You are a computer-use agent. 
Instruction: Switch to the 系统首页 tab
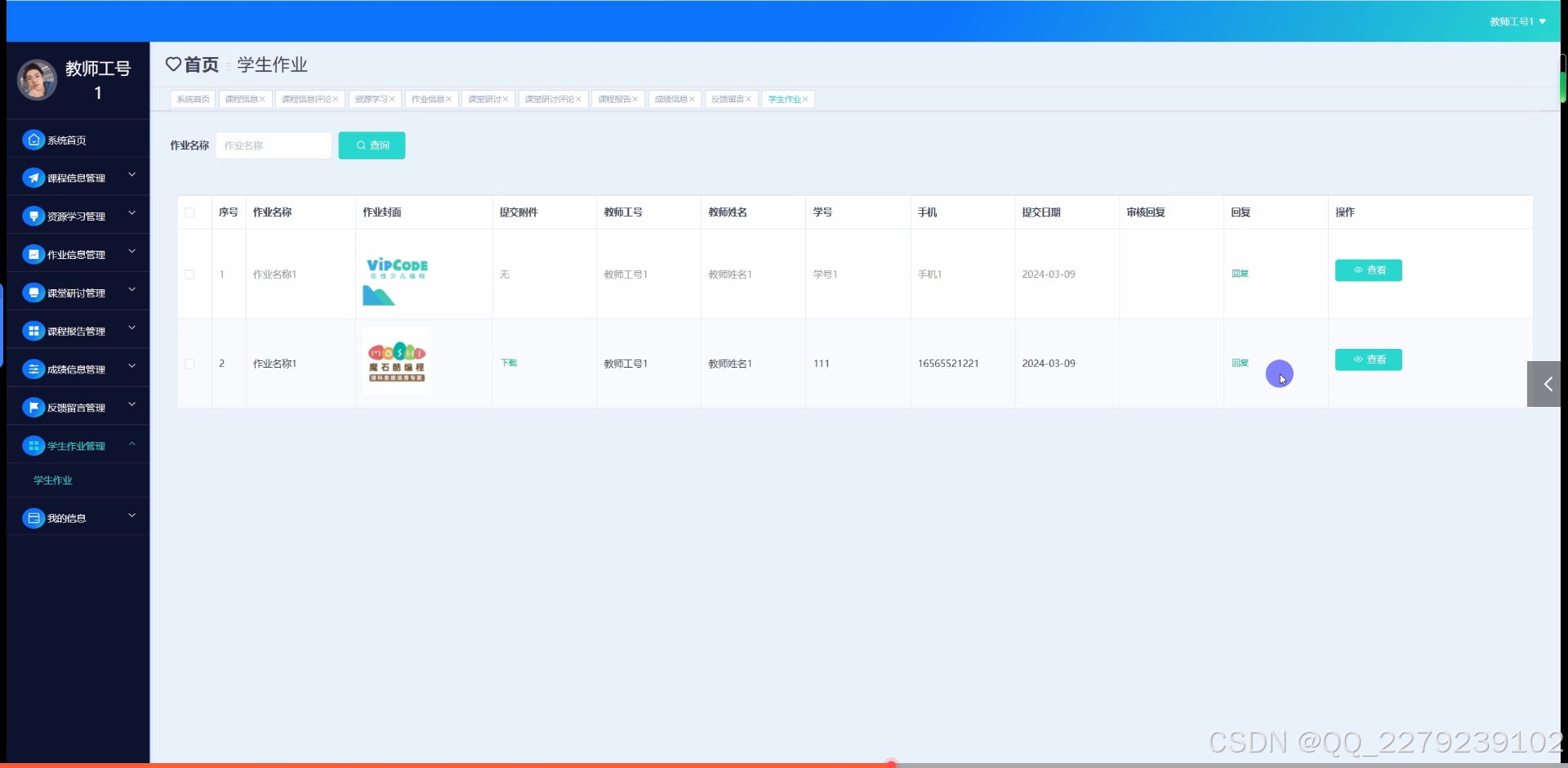click(x=193, y=99)
